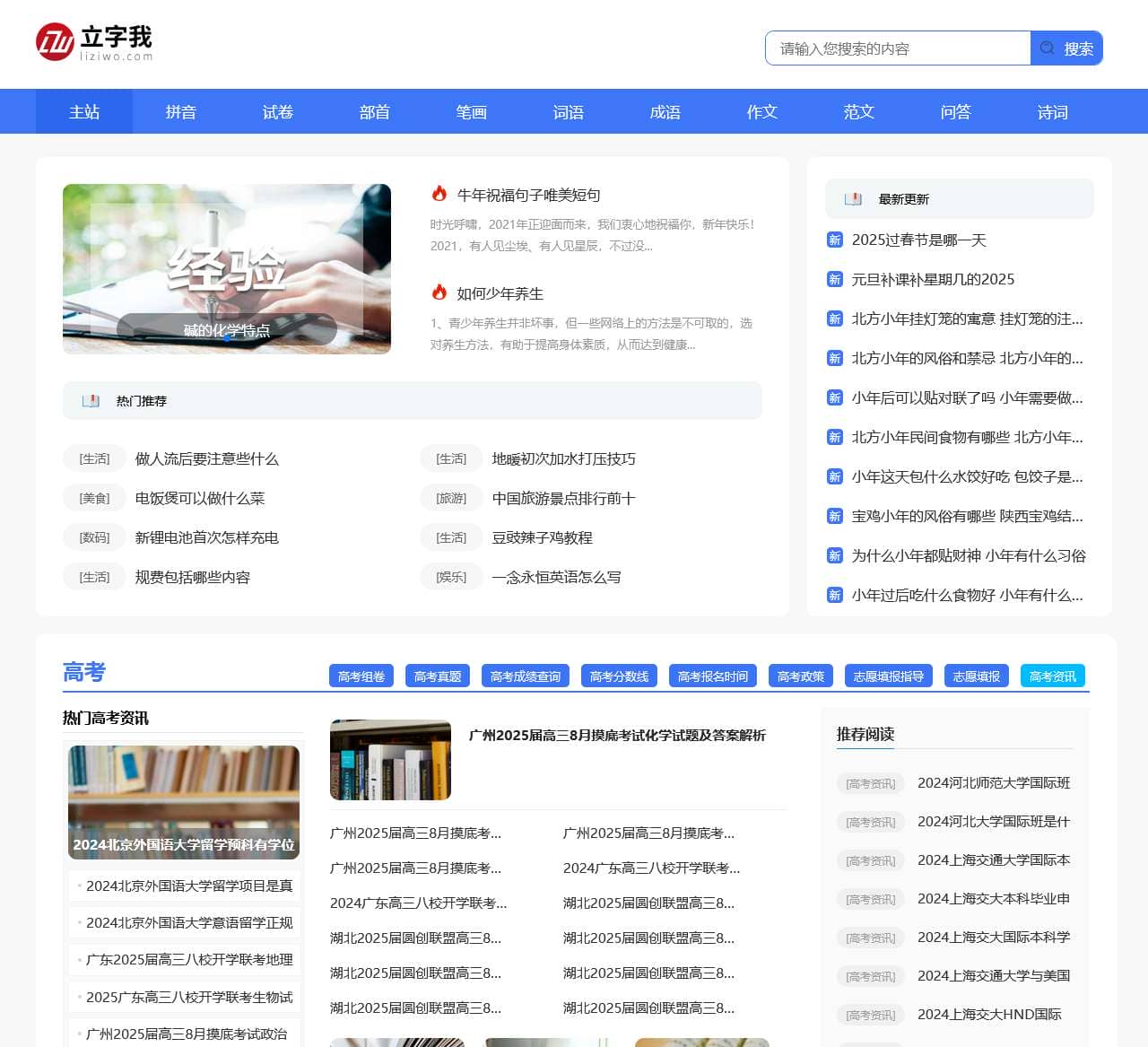Select the 志愿填报 tag

[977, 676]
